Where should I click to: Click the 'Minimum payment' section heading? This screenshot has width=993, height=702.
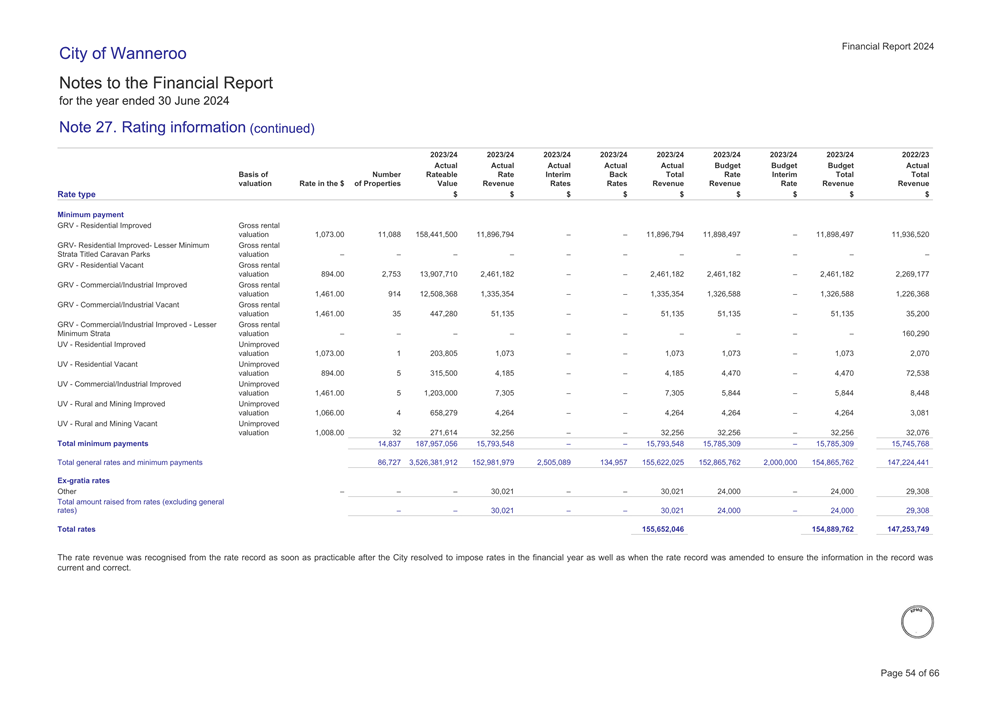point(91,214)
